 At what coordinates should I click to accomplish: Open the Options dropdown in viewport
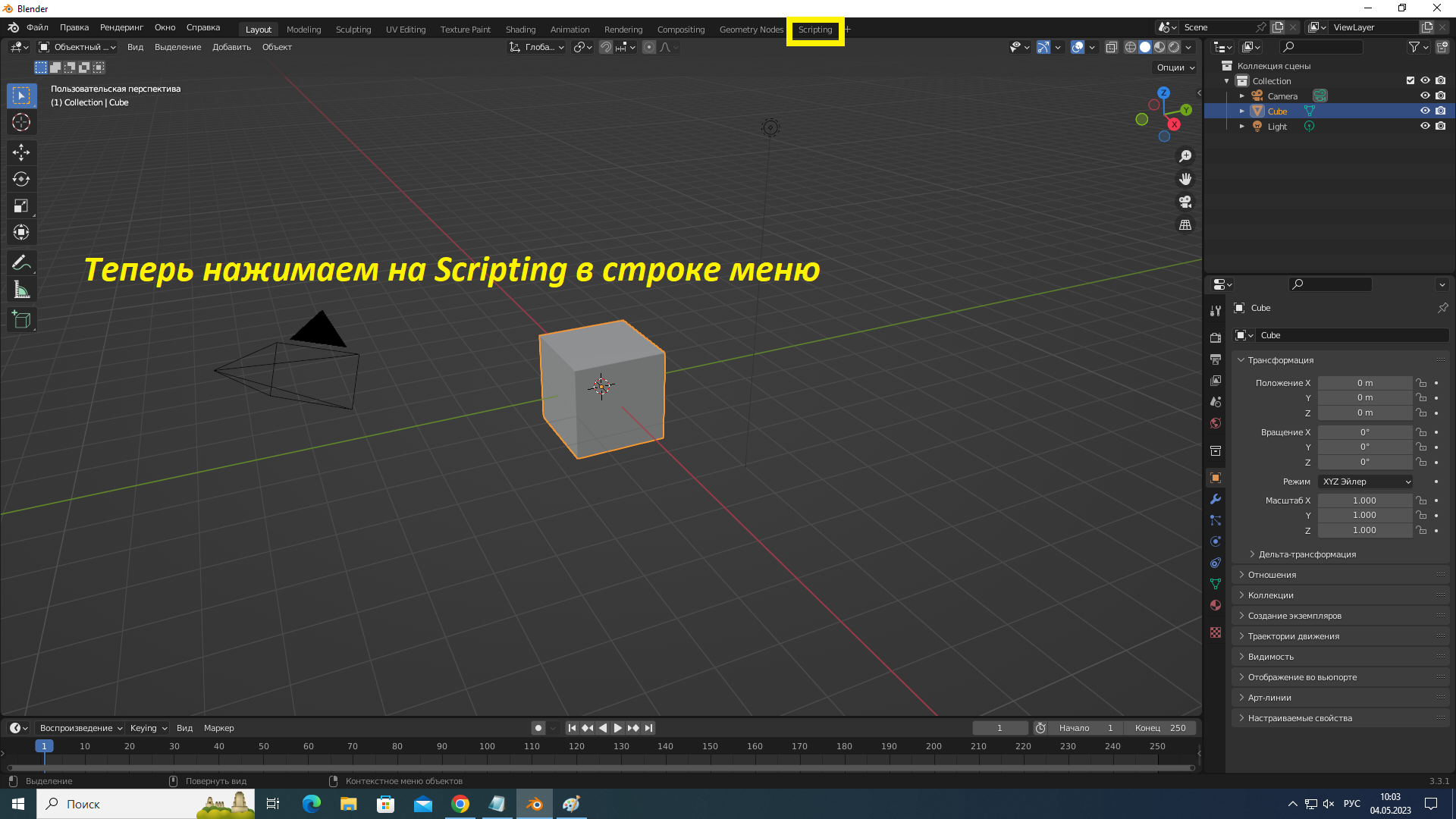click(x=1175, y=67)
